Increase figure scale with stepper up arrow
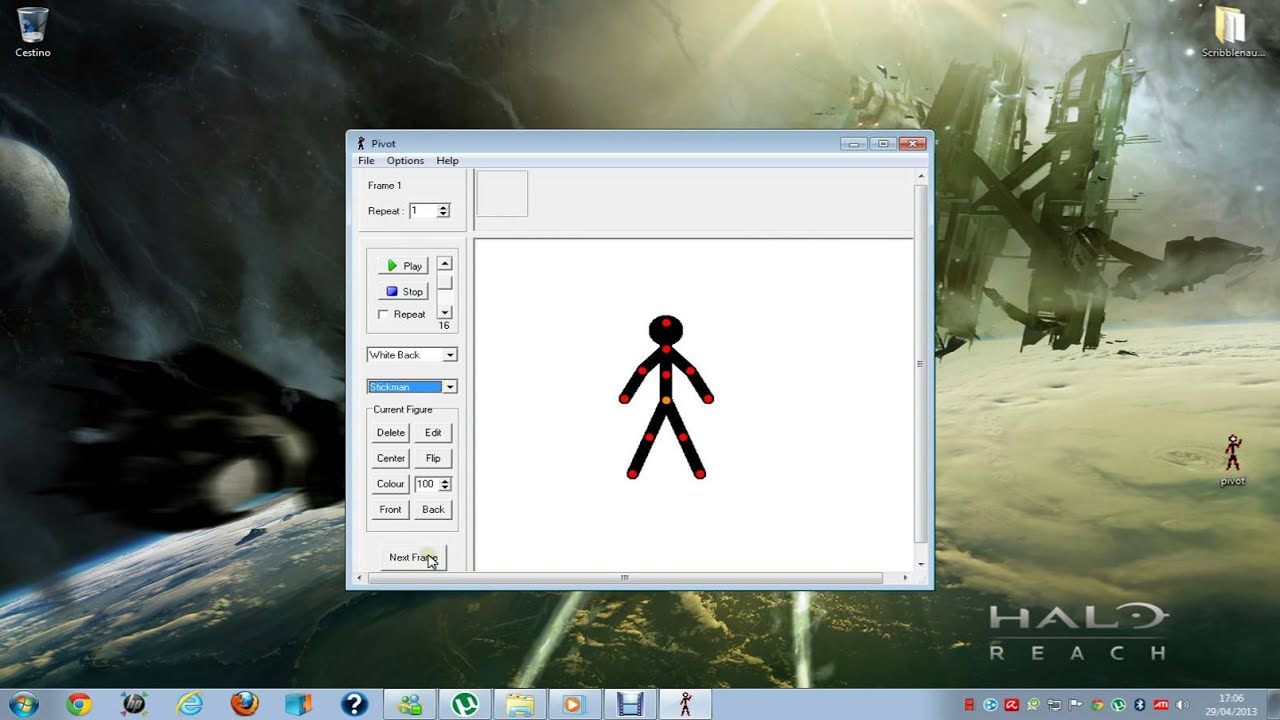Viewport: 1280px width, 720px height. [x=445, y=481]
